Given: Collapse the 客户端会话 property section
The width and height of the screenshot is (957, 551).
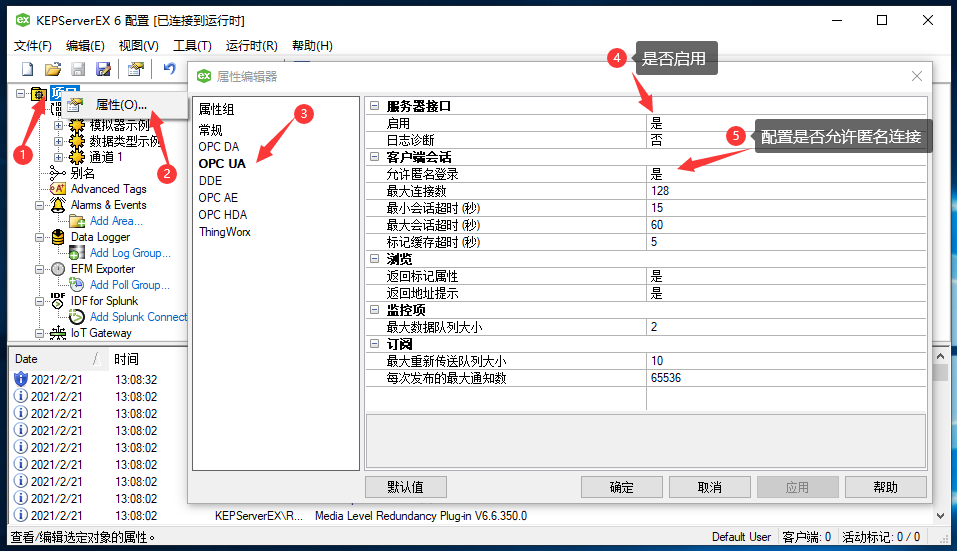Looking at the screenshot, I should coord(375,157).
